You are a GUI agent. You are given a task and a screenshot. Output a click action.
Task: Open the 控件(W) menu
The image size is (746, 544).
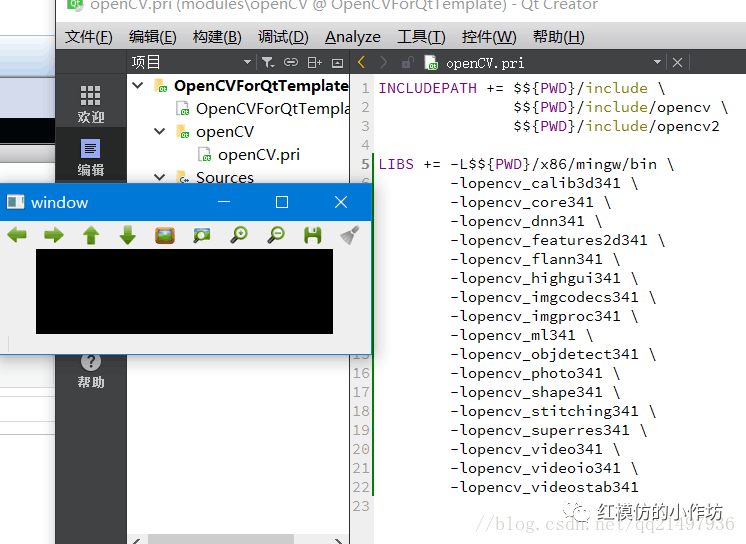coord(489,37)
